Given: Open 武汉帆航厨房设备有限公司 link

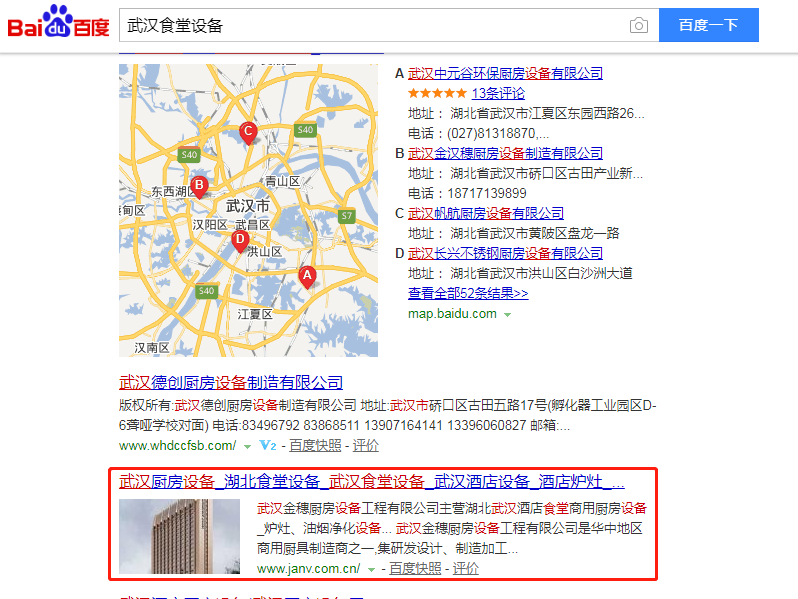Looking at the screenshot, I should click(x=486, y=213).
